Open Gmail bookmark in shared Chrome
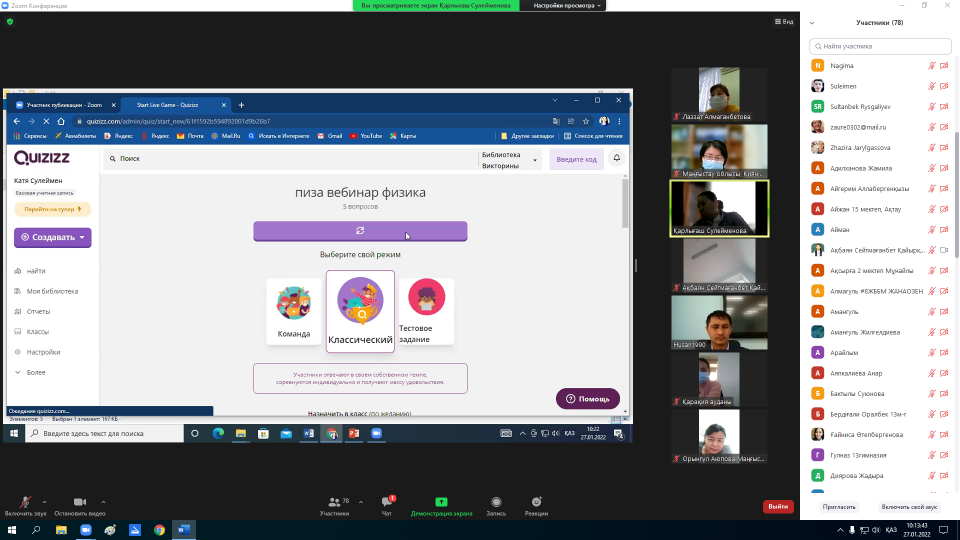Screen dimensions: 960x540 coord(330,136)
